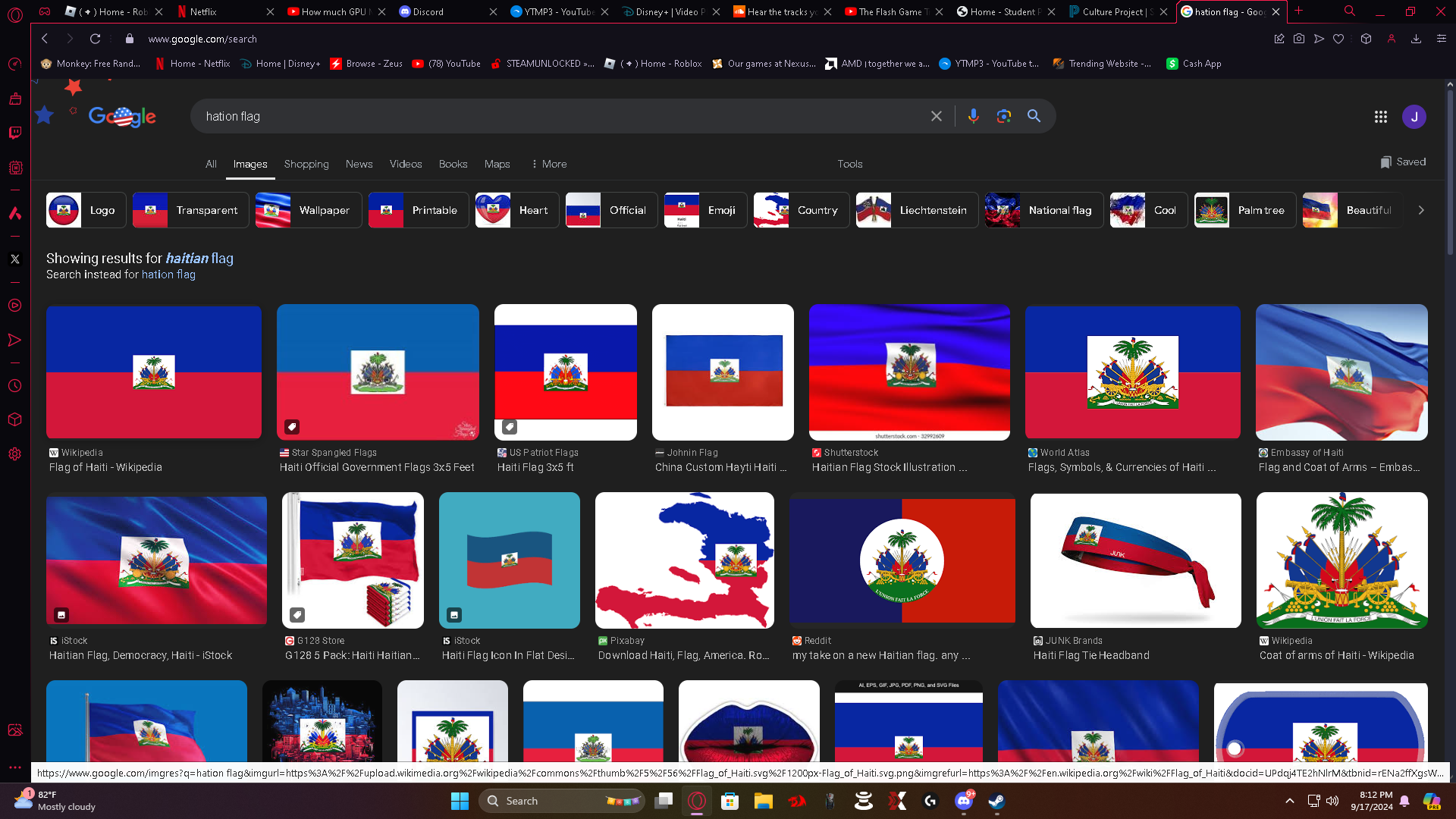Reload the current page

click(x=95, y=39)
